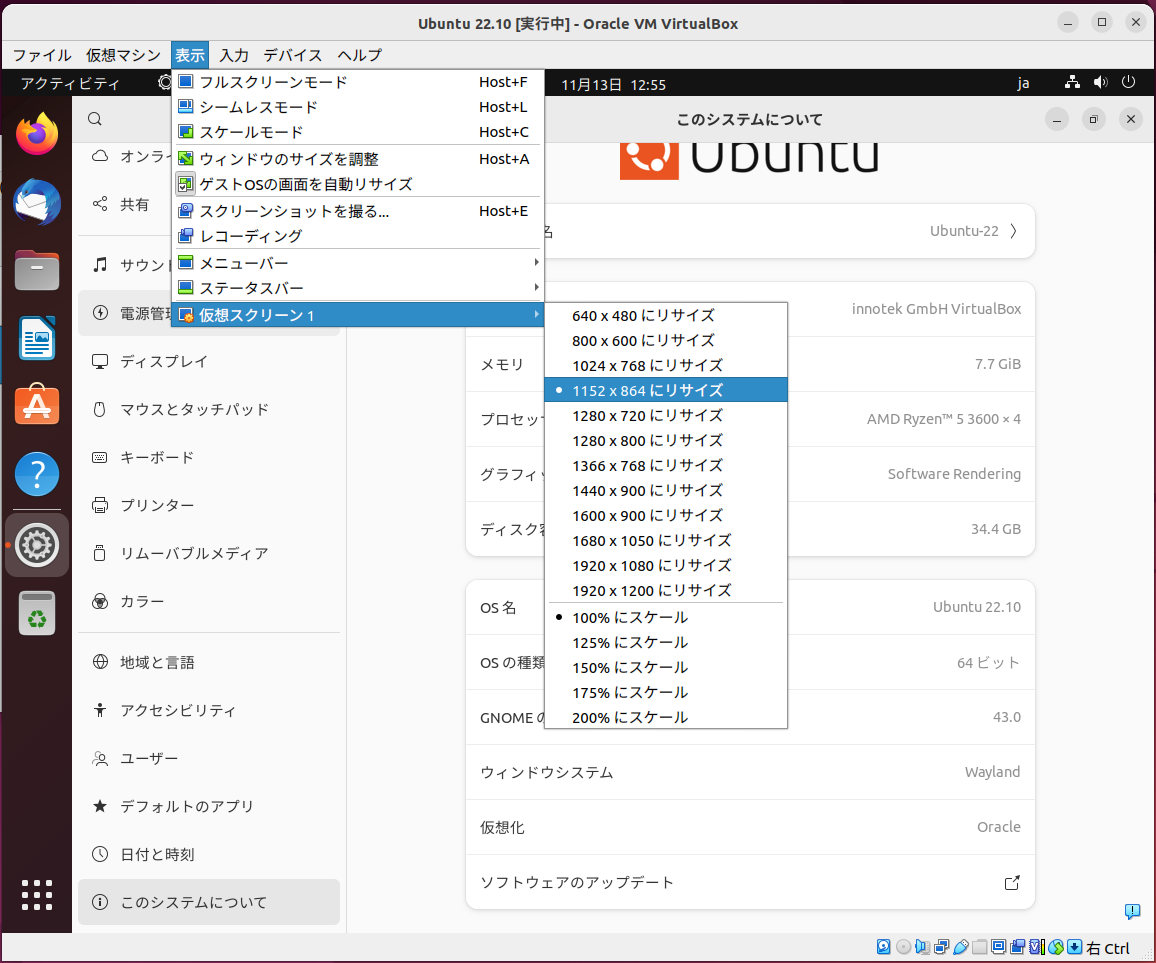
Task: Open ユーザー settings panel
Action: coord(209,758)
